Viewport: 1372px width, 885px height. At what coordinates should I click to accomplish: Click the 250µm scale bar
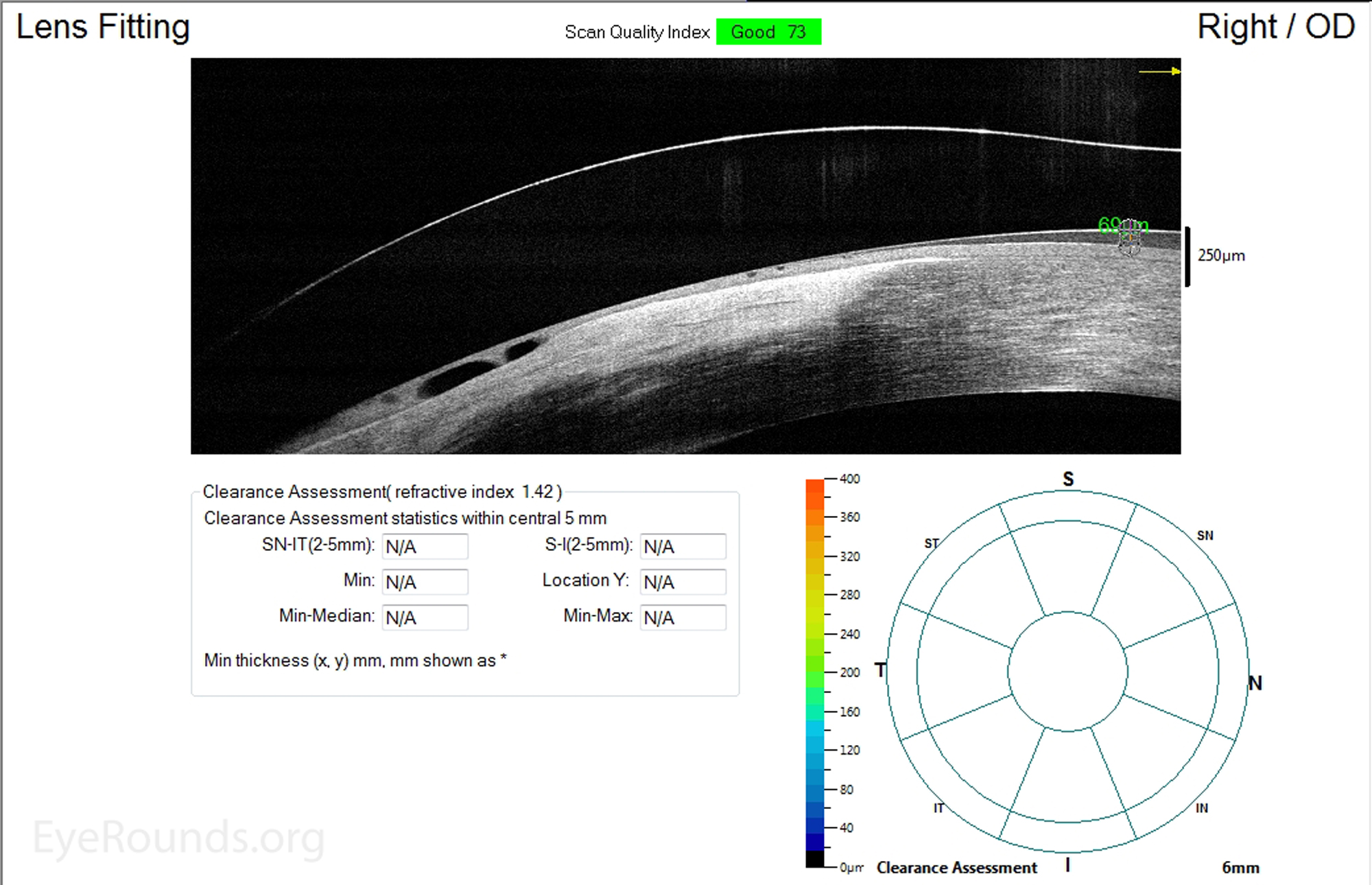[1187, 256]
